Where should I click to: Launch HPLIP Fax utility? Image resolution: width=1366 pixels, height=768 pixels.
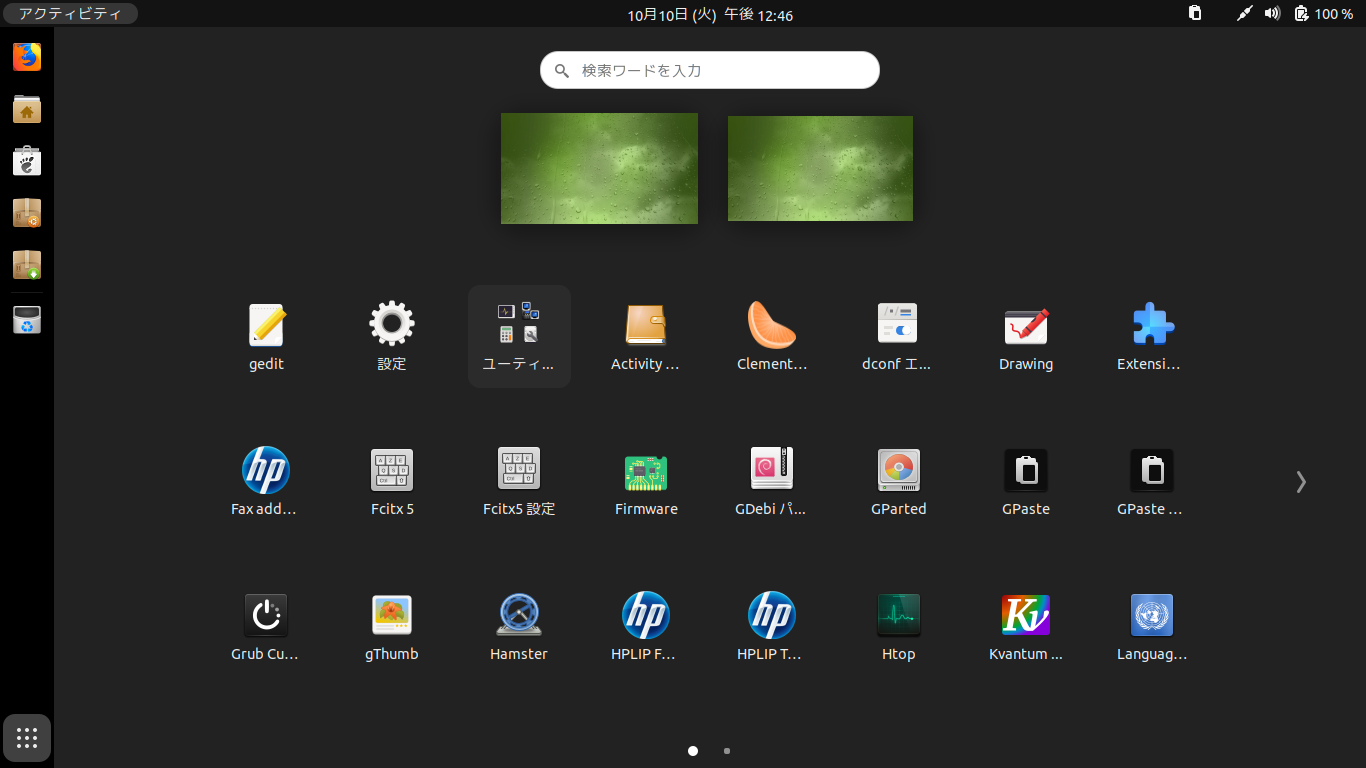point(646,627)
